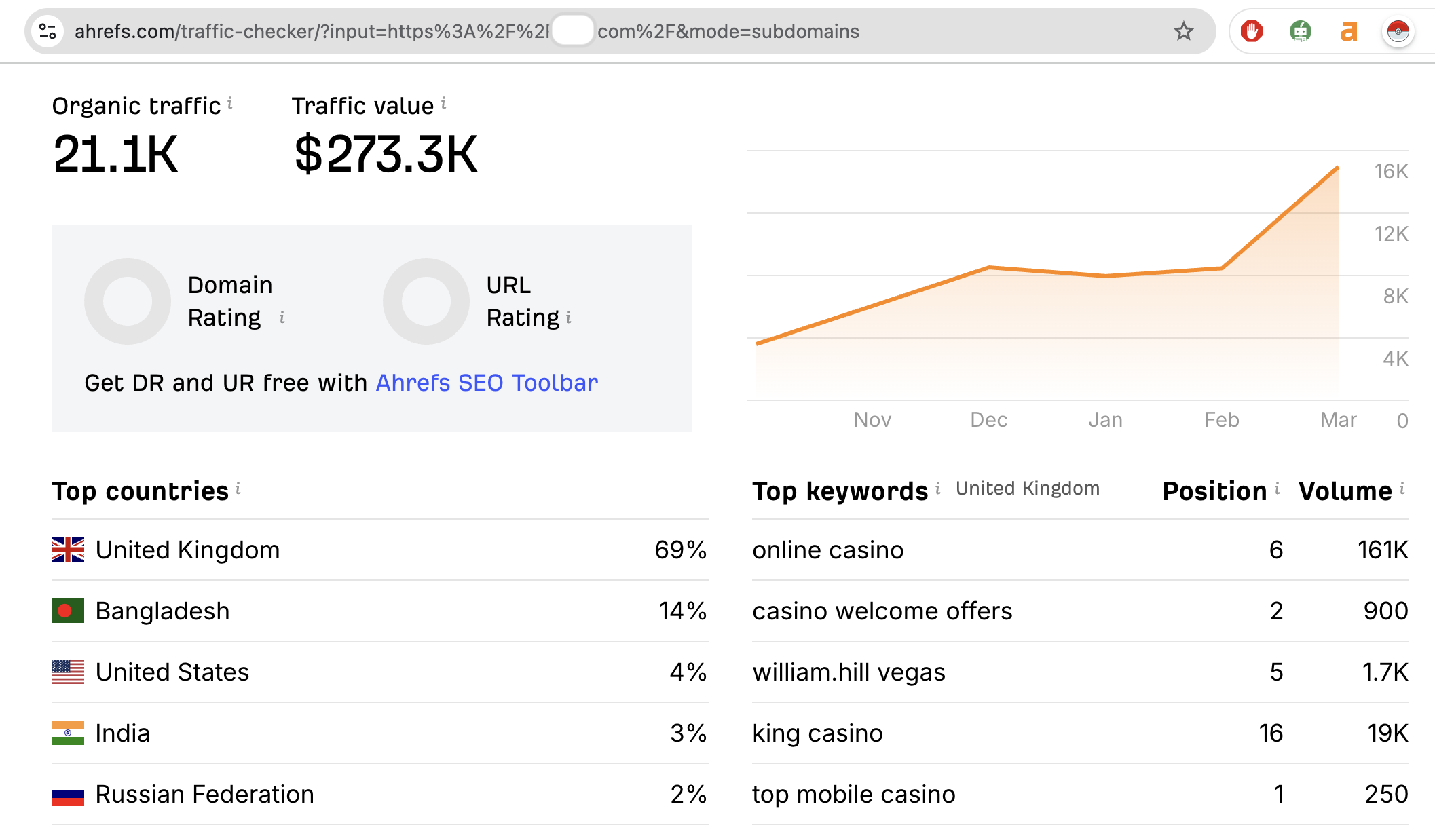Click the Position column info icon
1435x840 pixels.
(x=1277, y=488)
